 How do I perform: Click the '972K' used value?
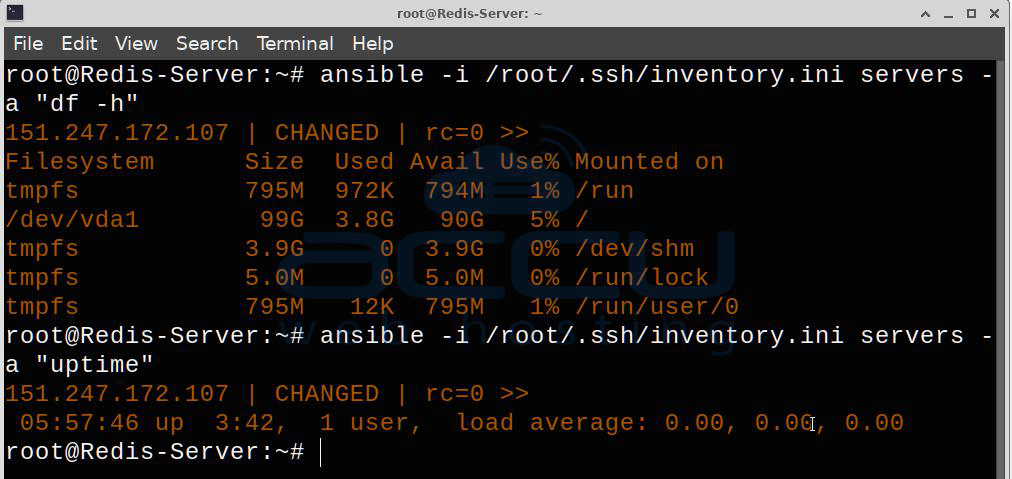(364, 191)
